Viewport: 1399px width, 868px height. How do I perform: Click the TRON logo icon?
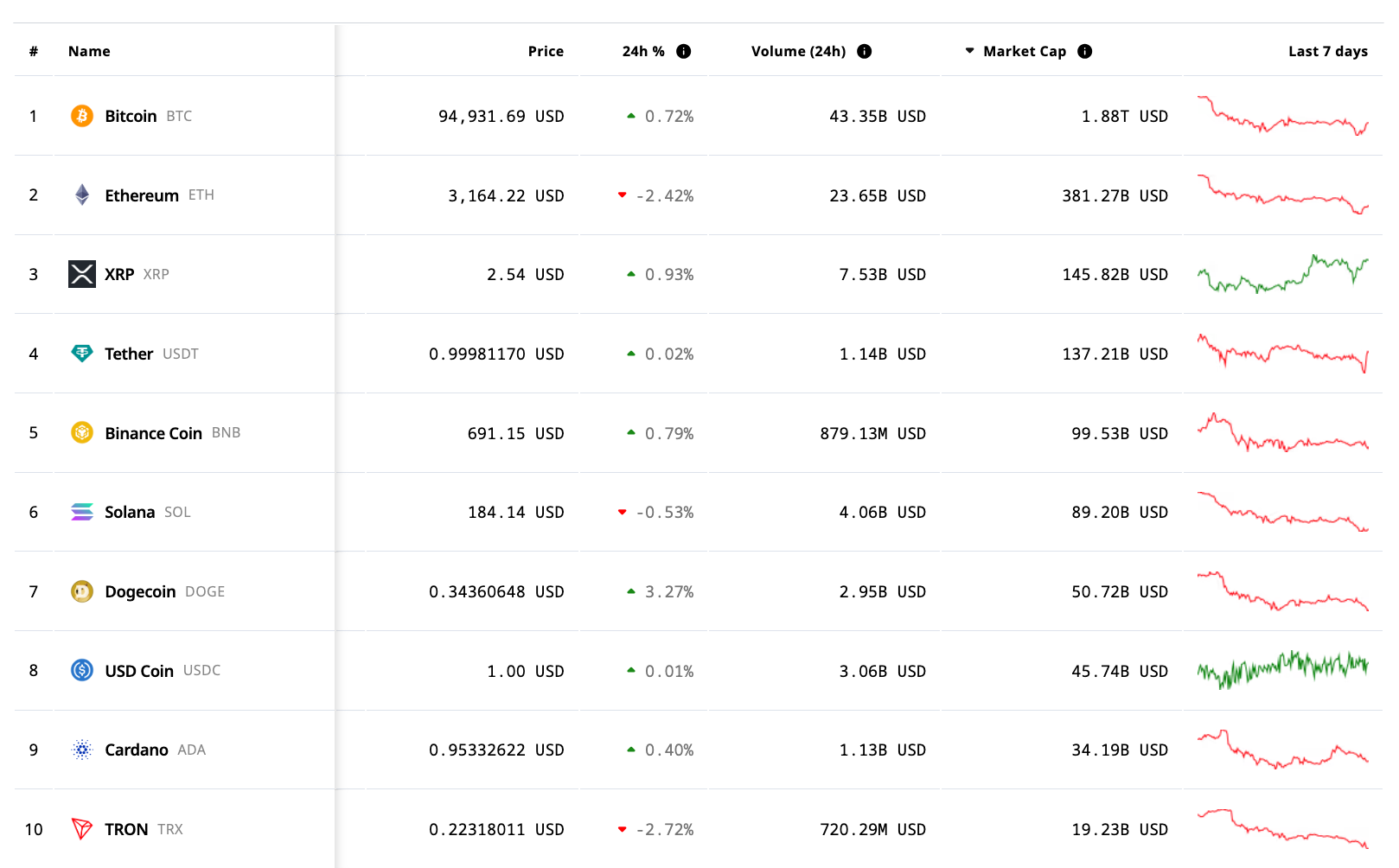pyautogui.click(x=82, y=829)
